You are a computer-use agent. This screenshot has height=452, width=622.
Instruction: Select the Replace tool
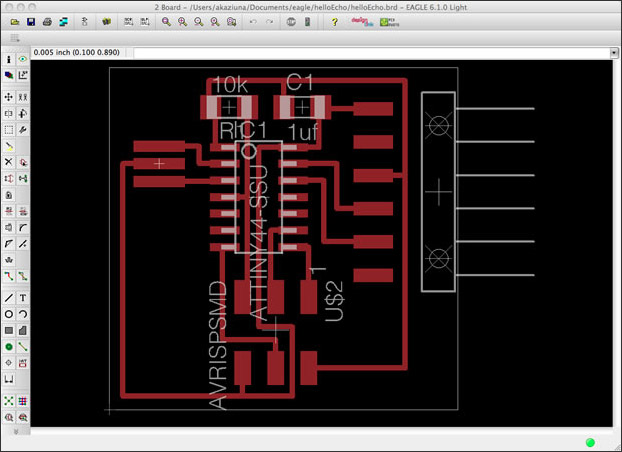tap(23, 179)
